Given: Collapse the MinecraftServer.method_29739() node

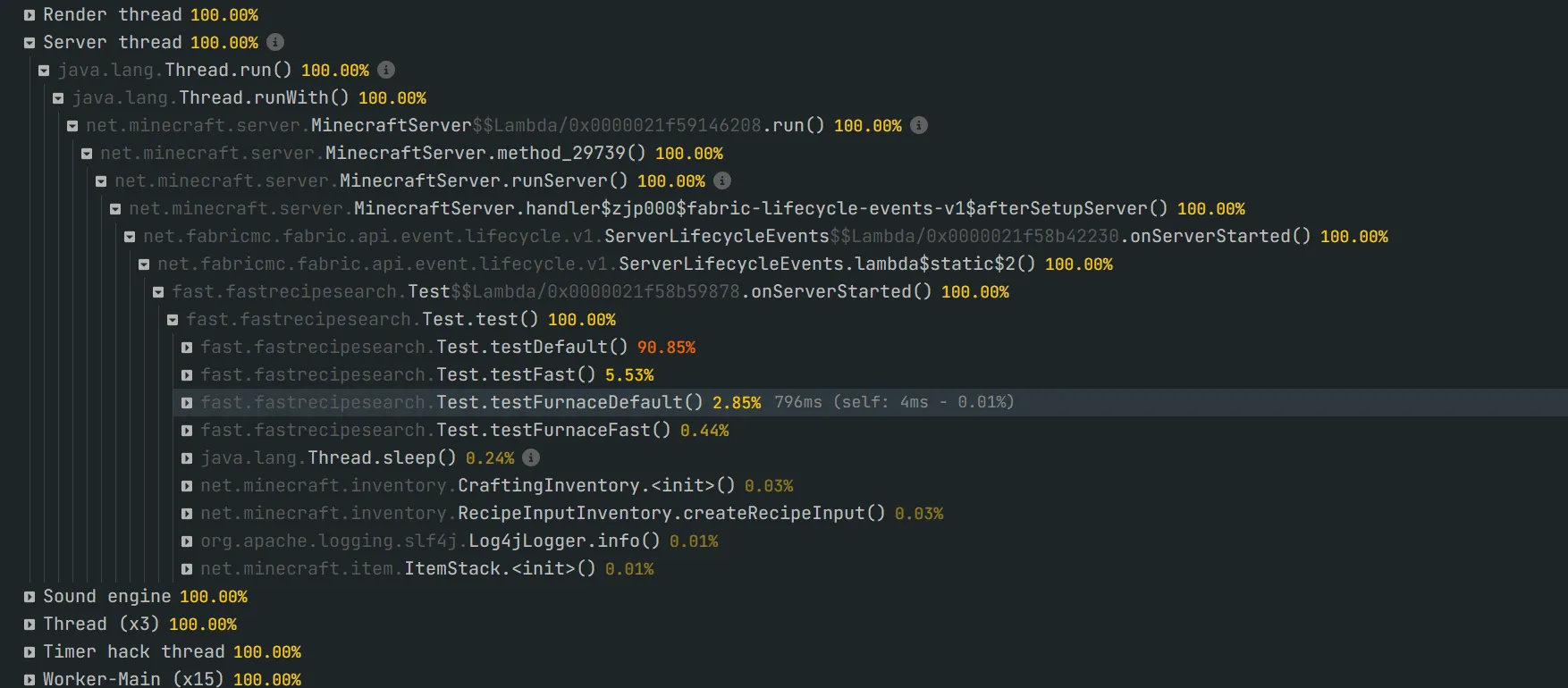Looking at the screenshot, I should tap(87, 154).
